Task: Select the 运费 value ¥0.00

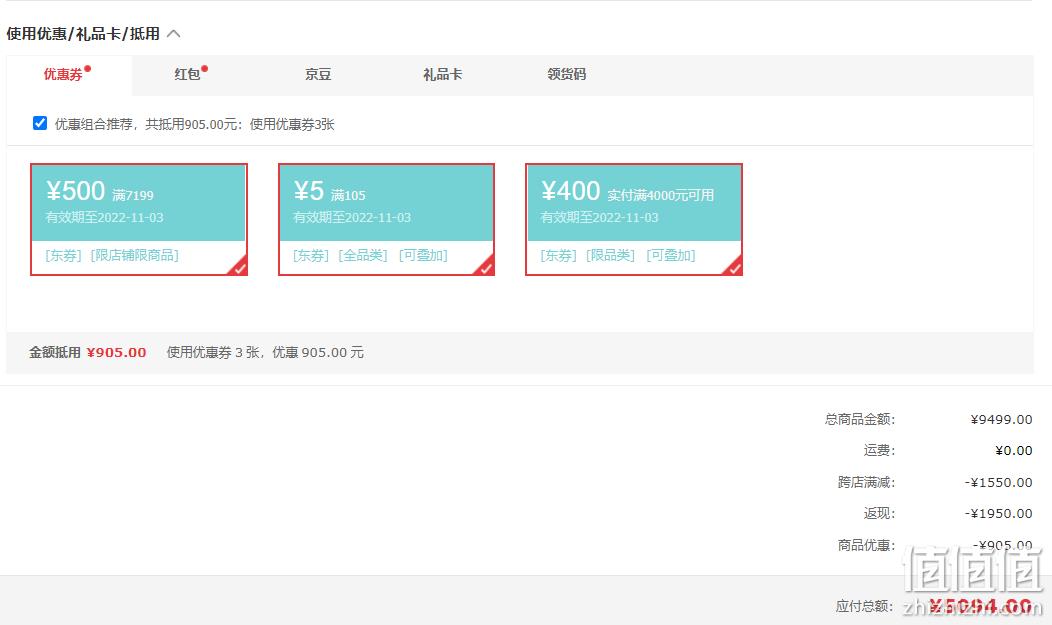Action: coord(1014,451)
